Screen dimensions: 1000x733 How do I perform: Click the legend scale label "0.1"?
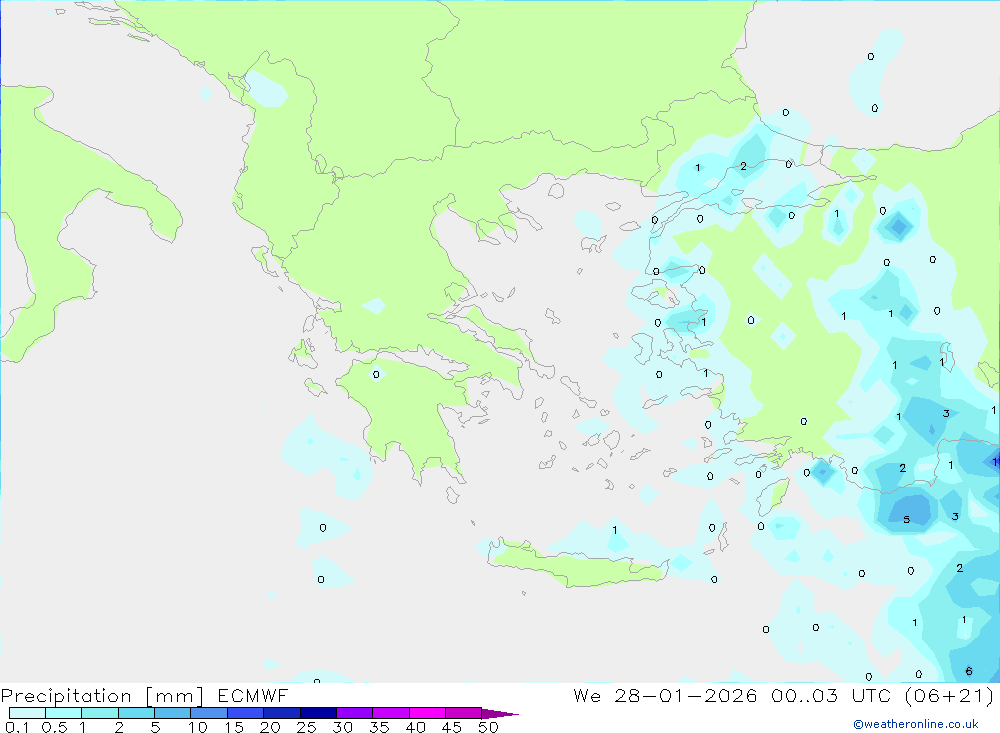(17, 727)
